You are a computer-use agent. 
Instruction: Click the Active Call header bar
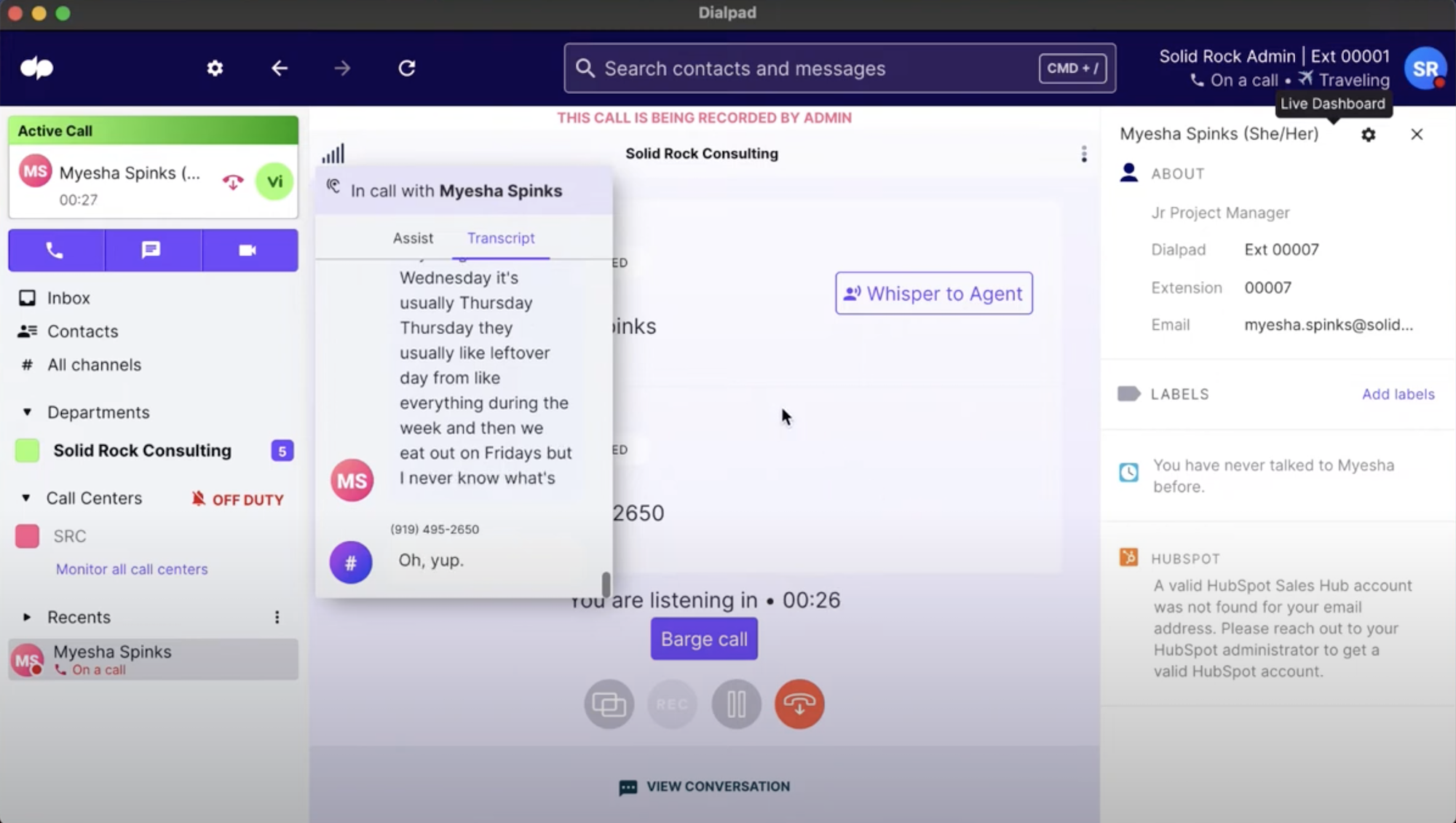click(x=153, y=130)
